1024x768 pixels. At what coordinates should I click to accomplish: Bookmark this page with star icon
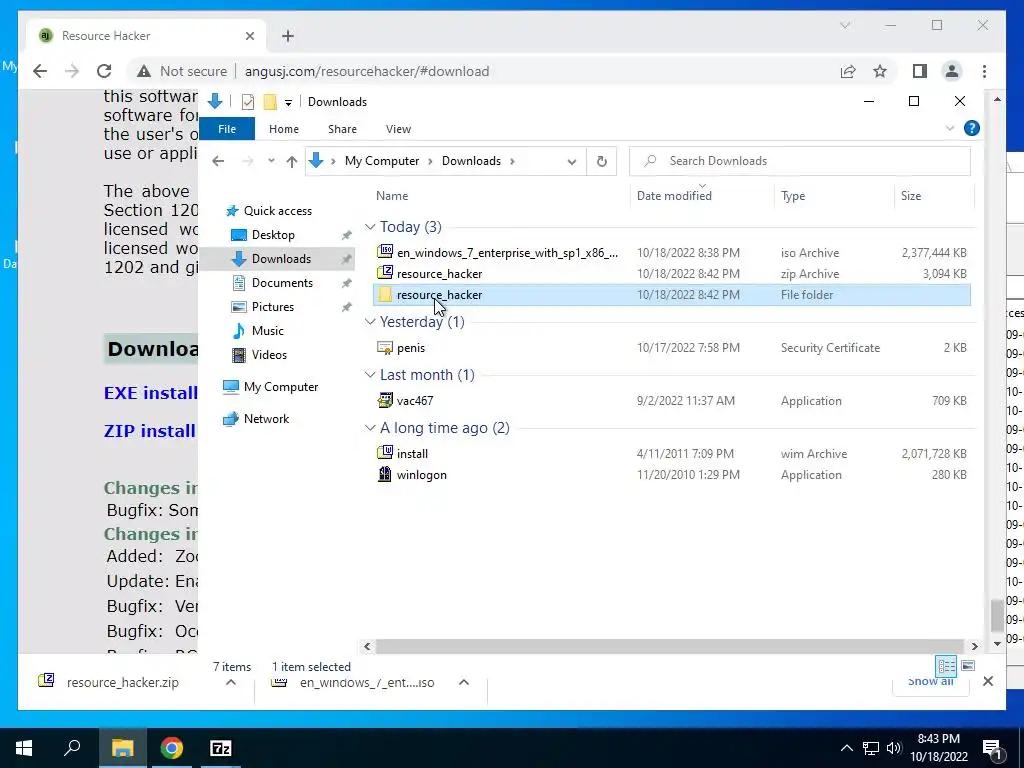click(x=880, y=71)
